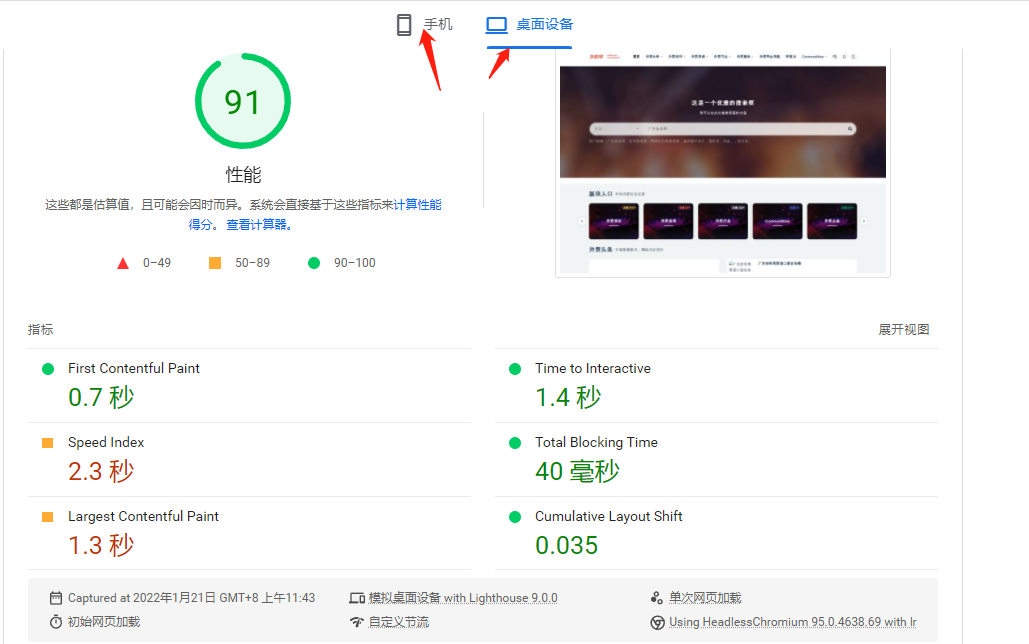This screenshot has height=644, width=1029.
Task: Click the 1.3 秒 value
Action: click(x=101, y=546)
